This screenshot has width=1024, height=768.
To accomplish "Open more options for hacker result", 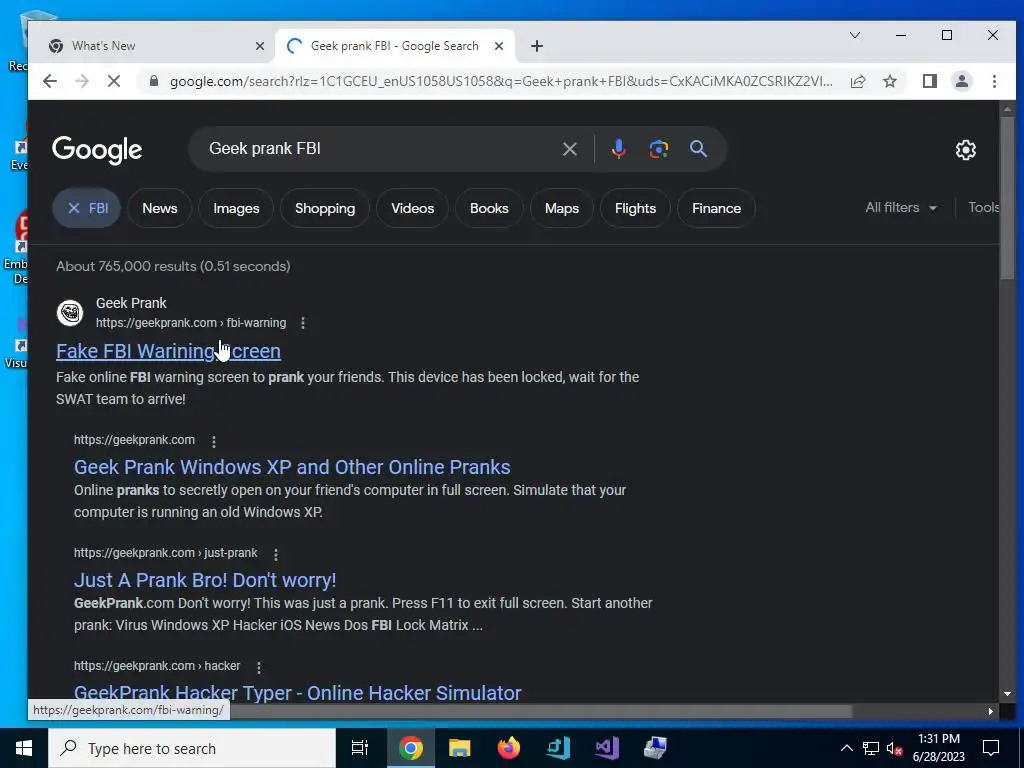I will click(259, 667).
